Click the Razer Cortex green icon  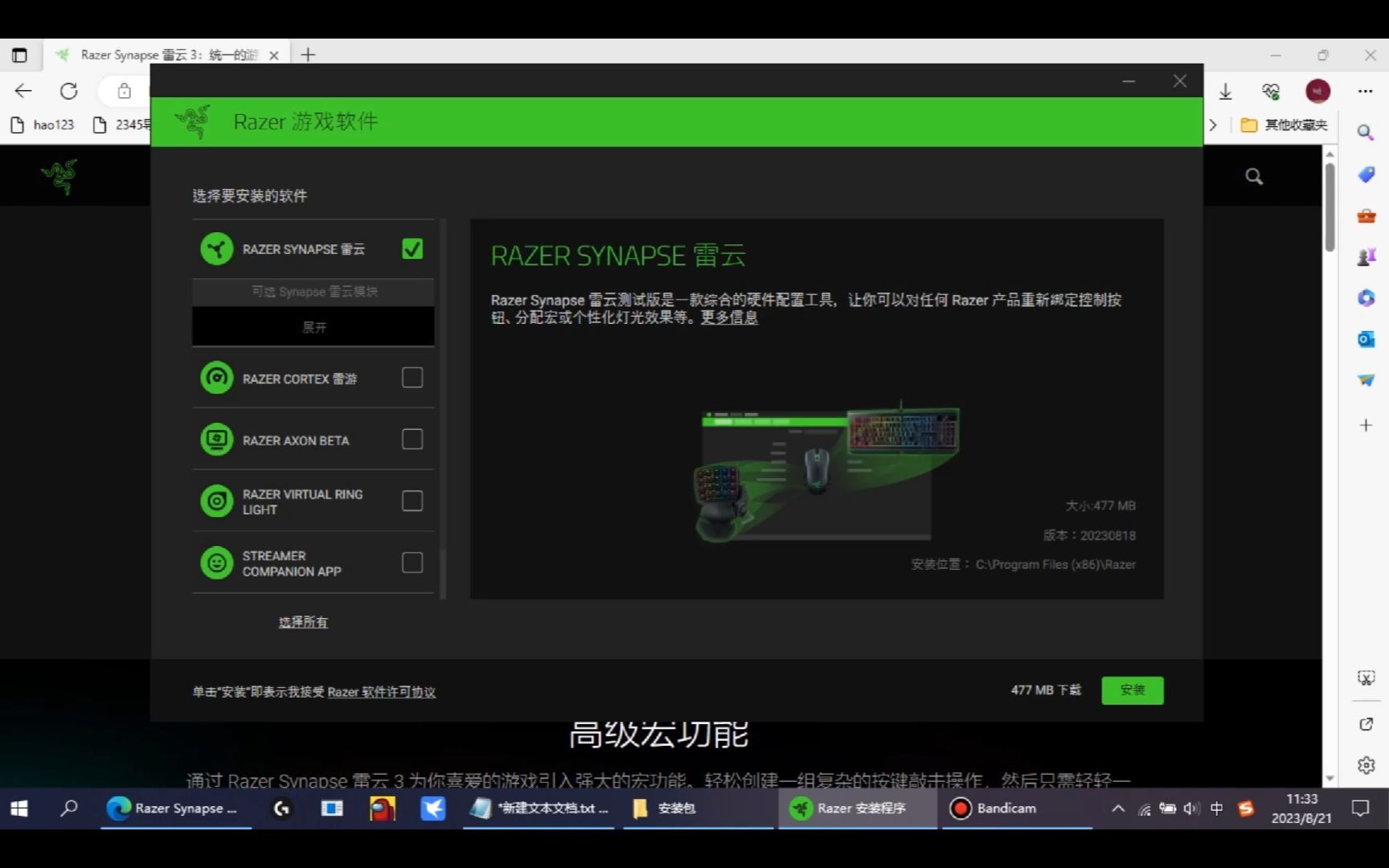tap(216, 378)
